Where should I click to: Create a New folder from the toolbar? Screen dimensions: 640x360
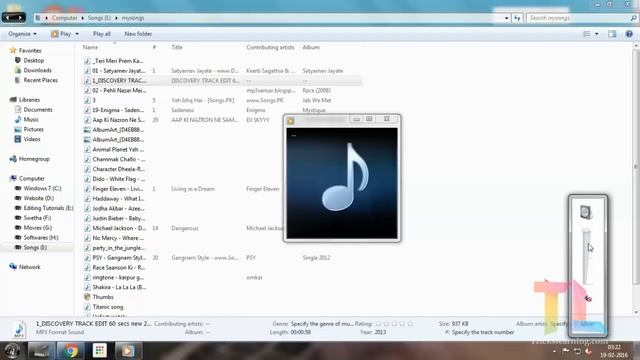point(138,34)
